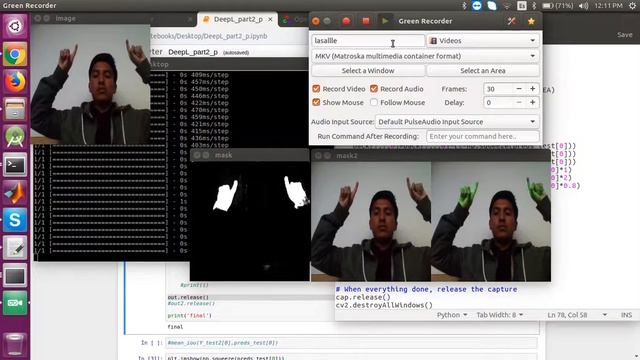
Task: Toggle the Show Mouse checkbox
Action: coord(316,102)
